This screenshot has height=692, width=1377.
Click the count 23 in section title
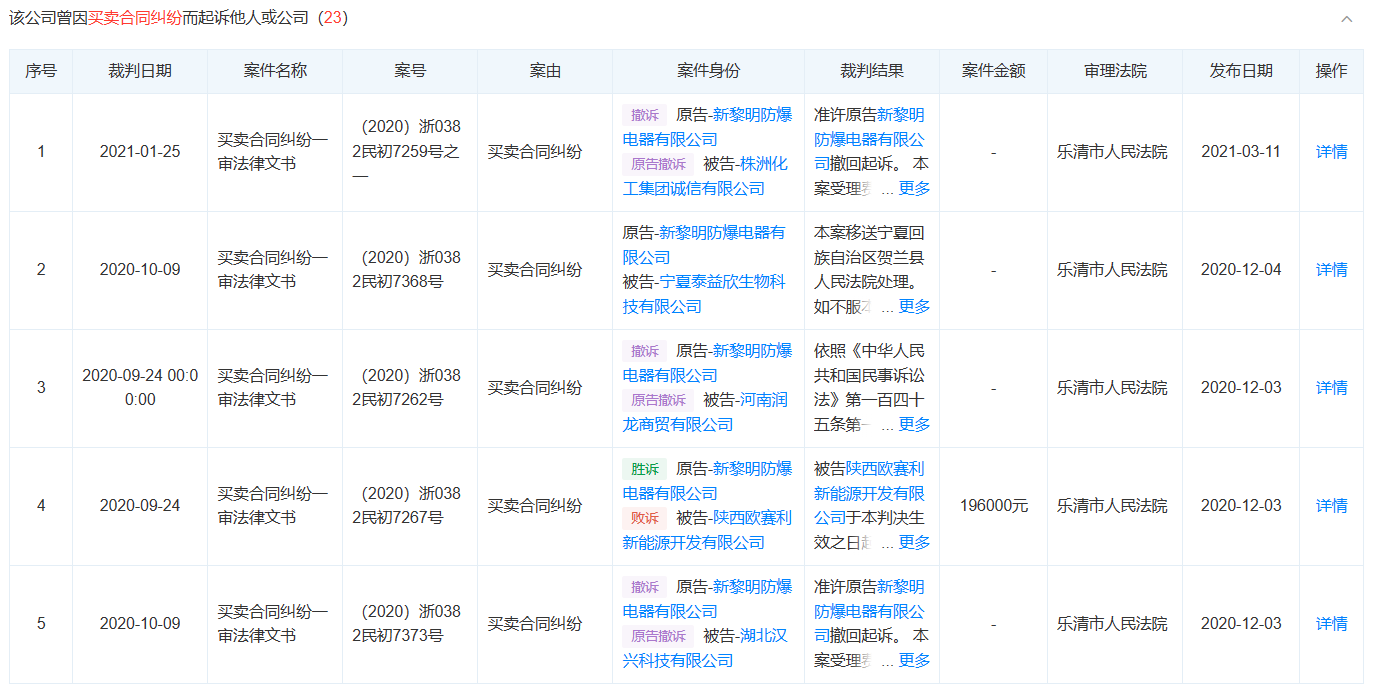[x=332, y=19]
